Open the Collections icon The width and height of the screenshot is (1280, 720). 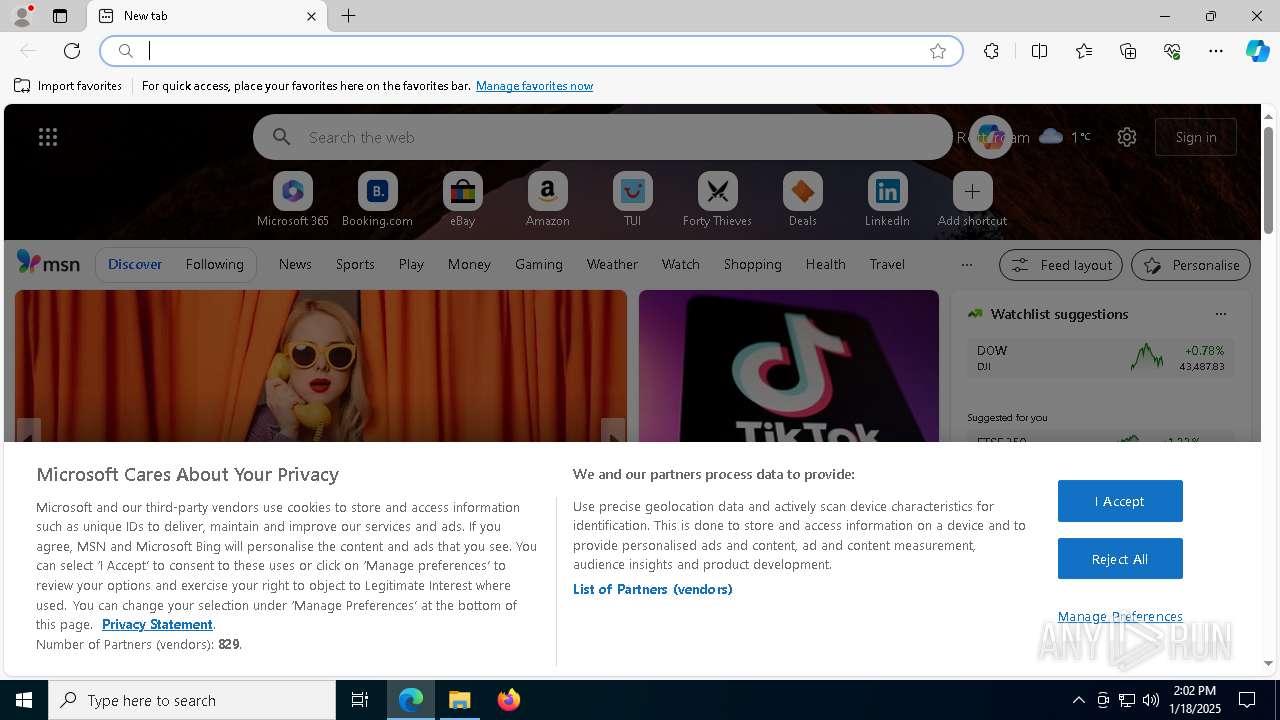1128,51
